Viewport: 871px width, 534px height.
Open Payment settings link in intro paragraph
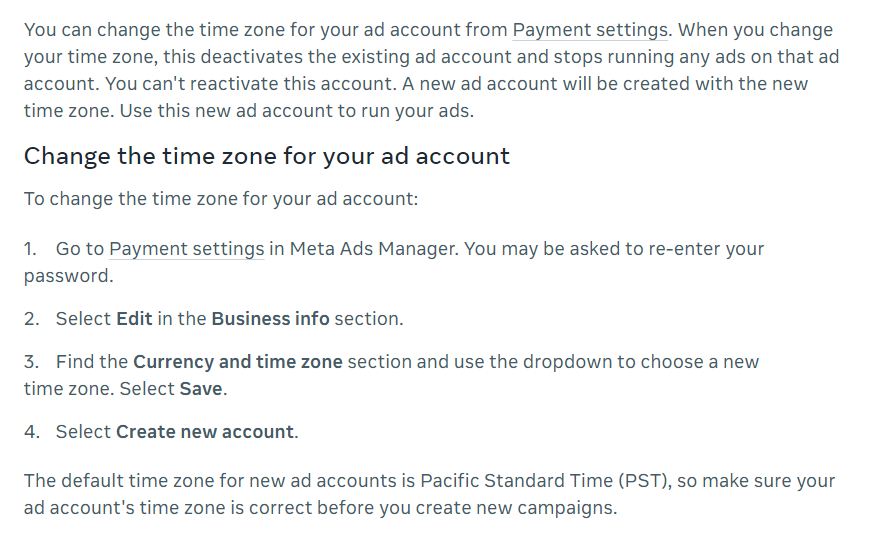tap(589, 30)
